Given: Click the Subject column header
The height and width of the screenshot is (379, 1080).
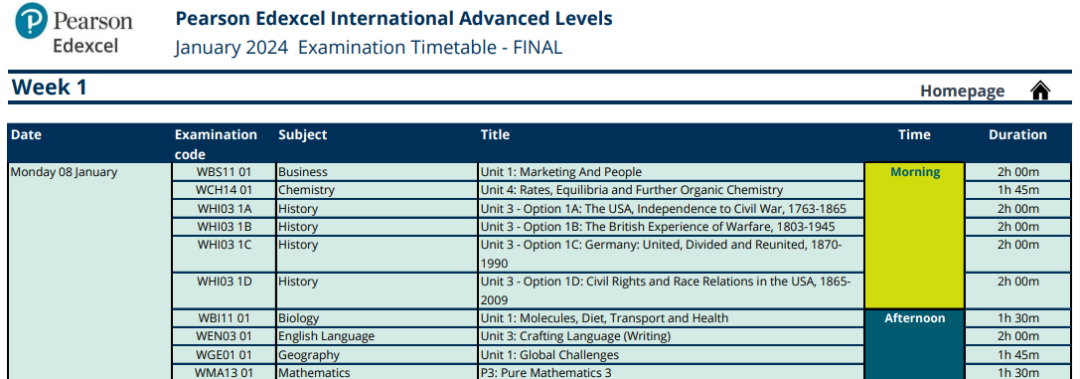Looking at the screenshot, I should click(302, 135).
